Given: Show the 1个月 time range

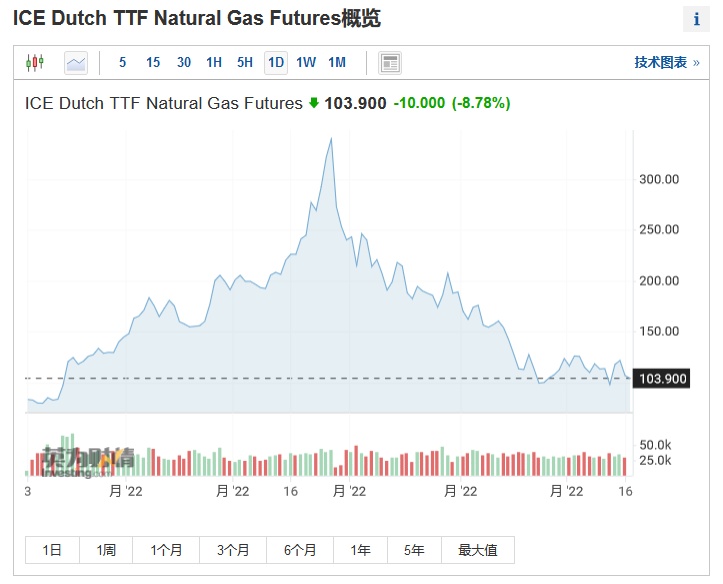Looking at the screenshot, I should coord(167,550).
